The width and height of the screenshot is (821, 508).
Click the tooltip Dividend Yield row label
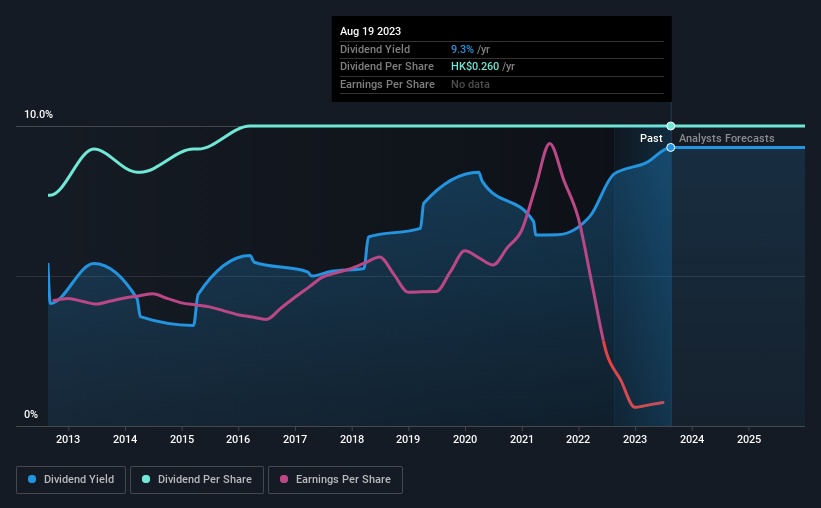[375, 49]
